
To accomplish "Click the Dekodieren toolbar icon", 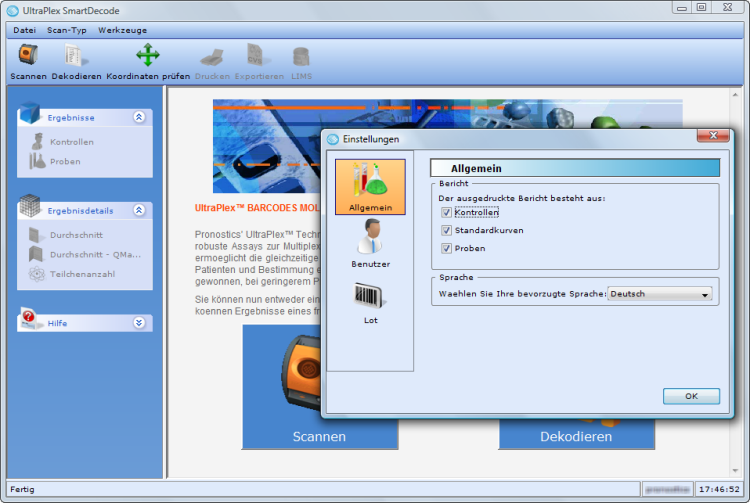I will tap(76, 55).
